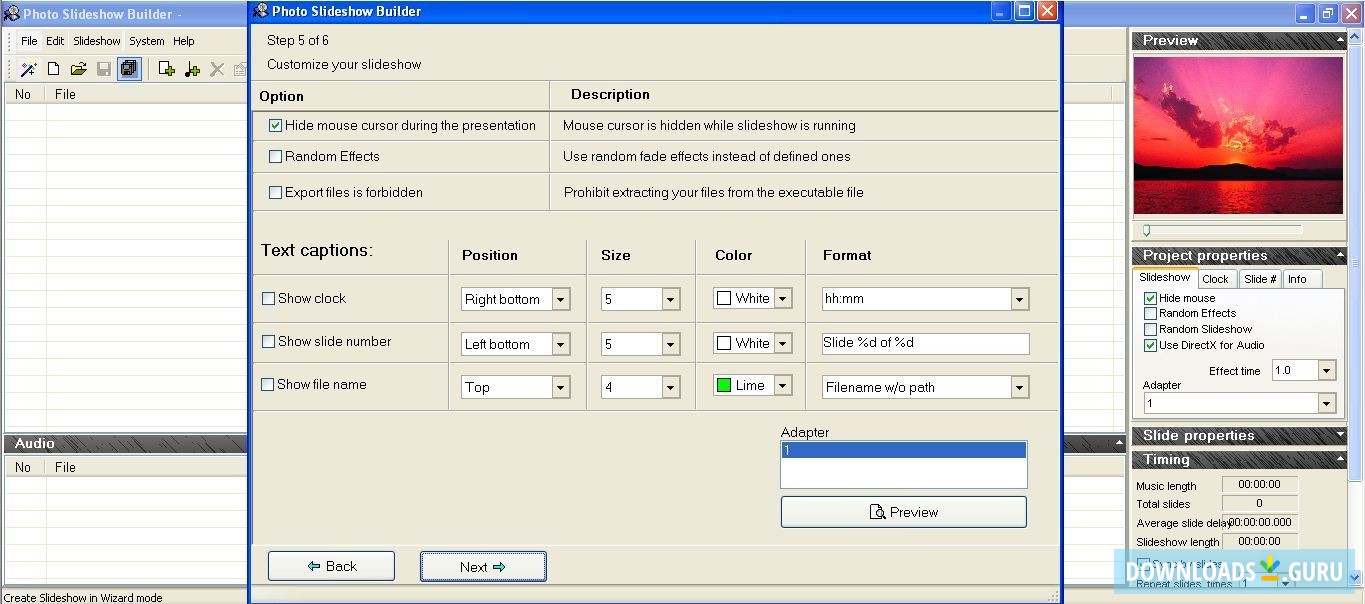This screenshot has width=1365, height=604.
Task: Collapse the Preview panel with its header arrow
Action: click(x=1340, y=40)
